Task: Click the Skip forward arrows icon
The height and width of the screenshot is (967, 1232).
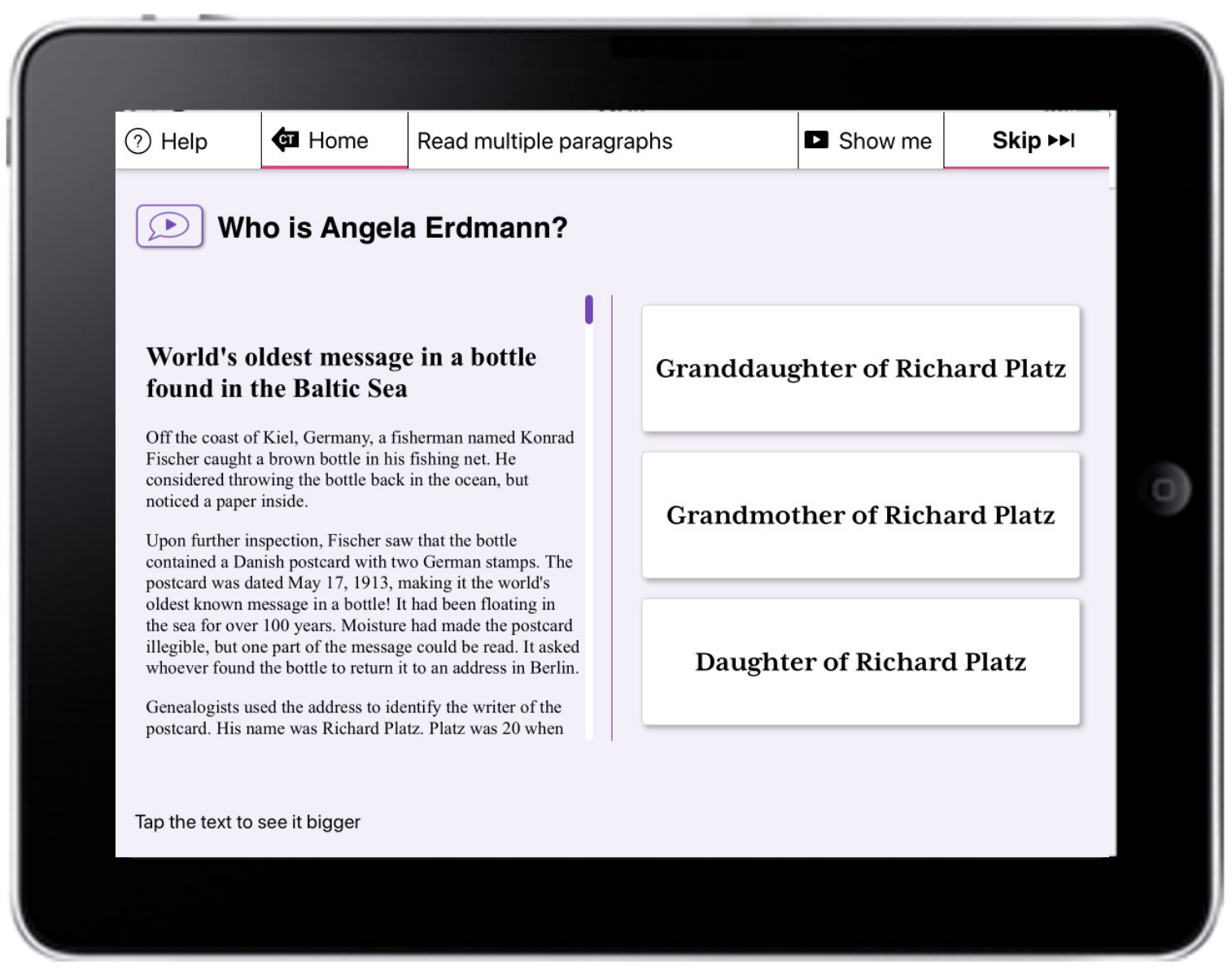Action: [x=1061, y=141]
